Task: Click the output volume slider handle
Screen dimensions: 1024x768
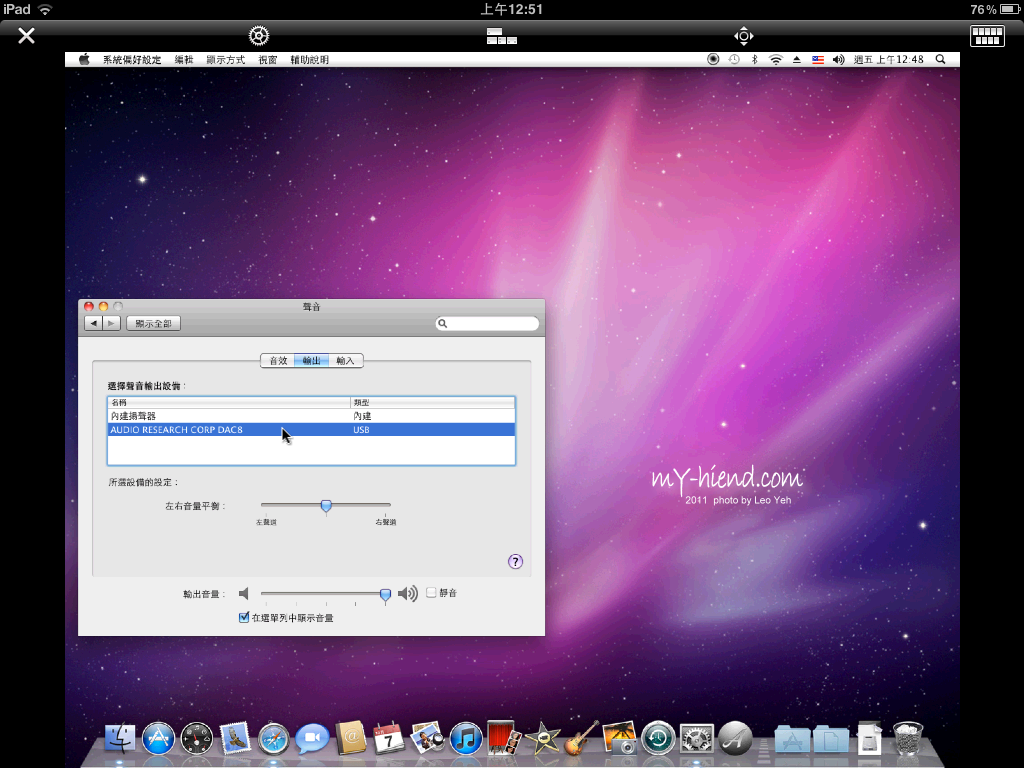Action: pyautogui.click(x=385, y=594)
